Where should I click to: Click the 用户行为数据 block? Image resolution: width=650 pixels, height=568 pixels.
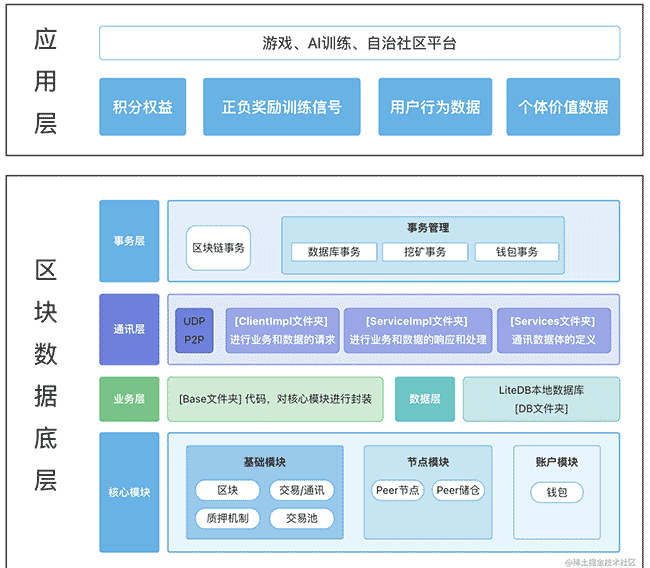[x=435, y=107]
